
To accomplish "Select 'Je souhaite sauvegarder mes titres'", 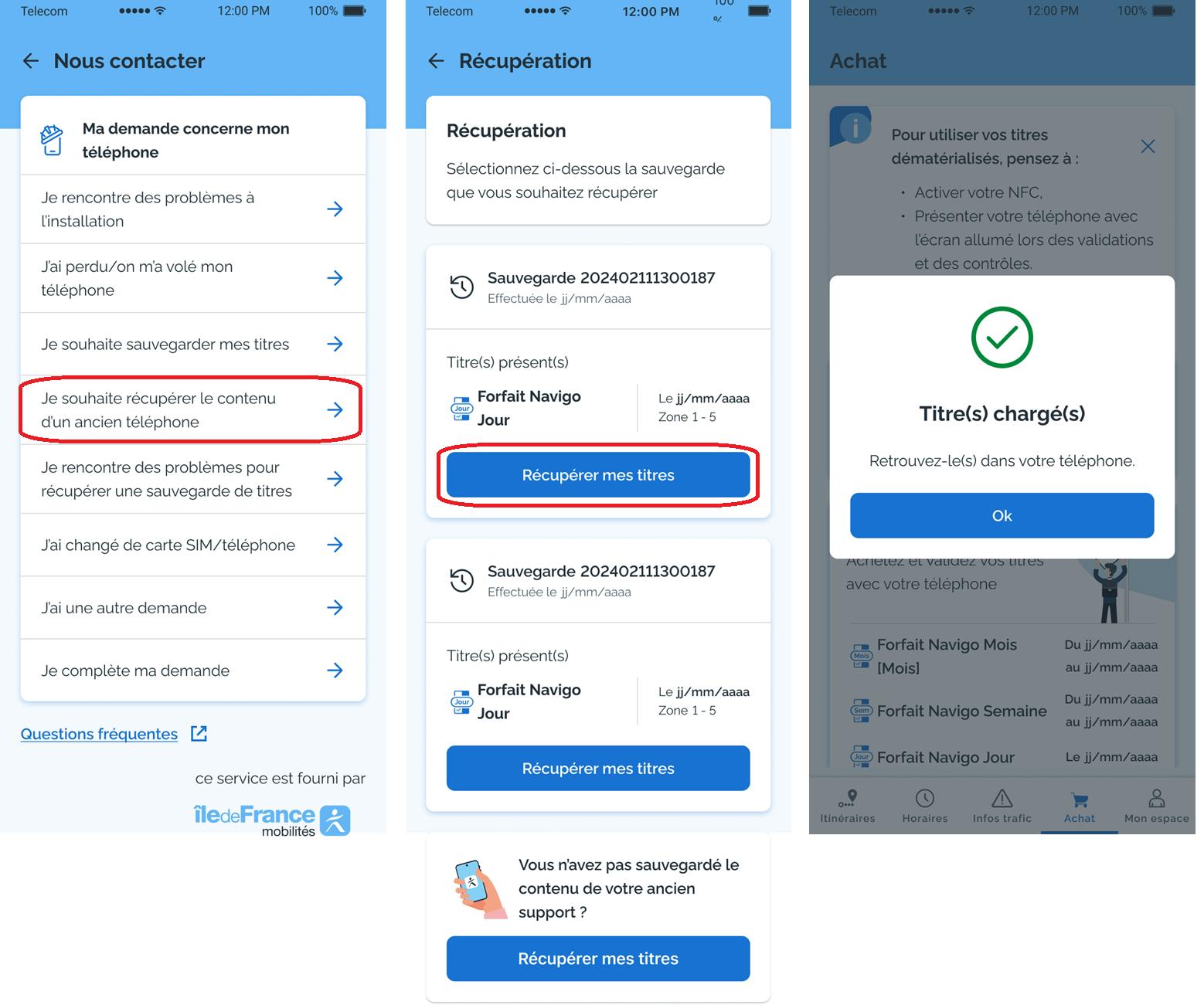I will [192, 344].
